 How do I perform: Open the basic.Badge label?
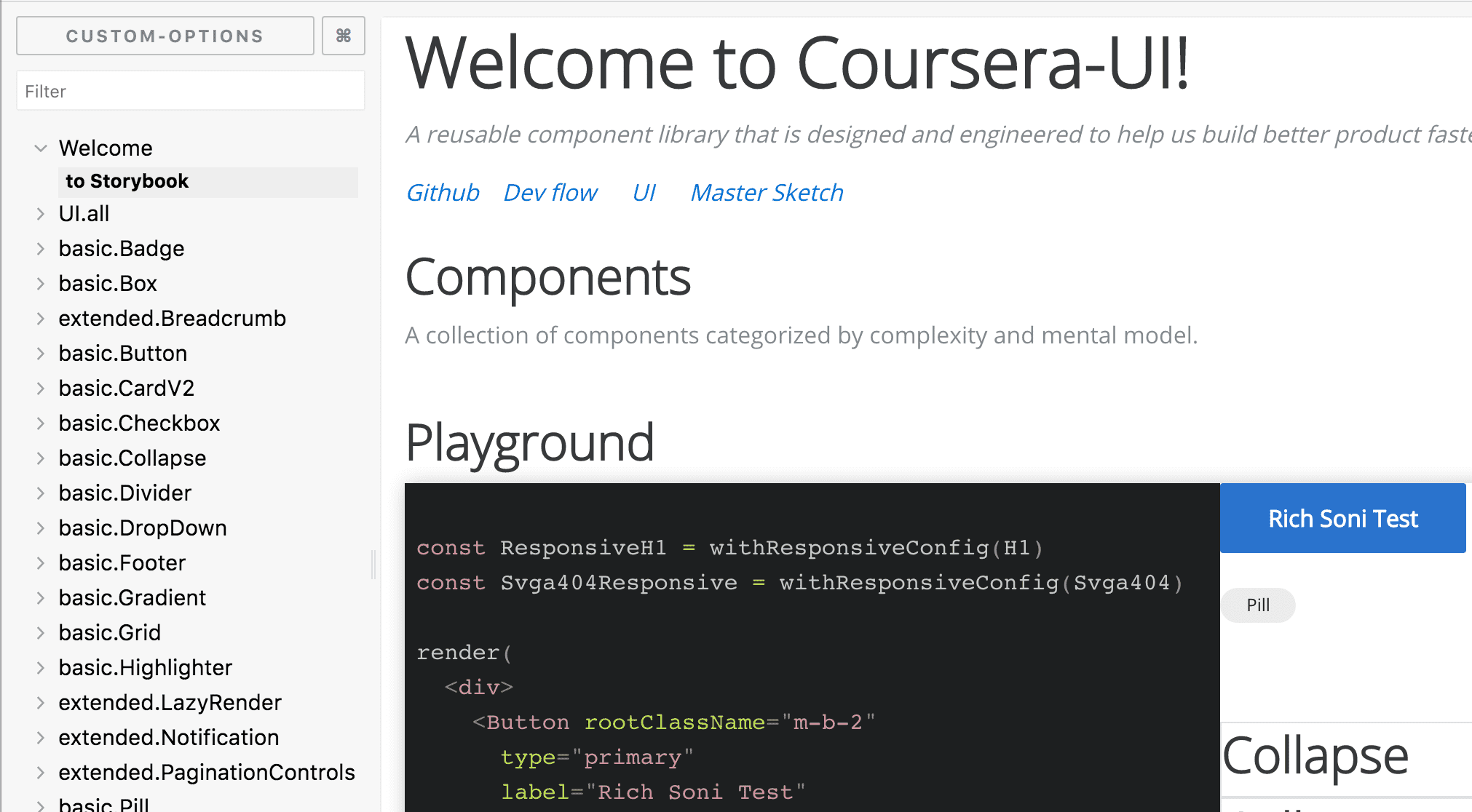(122, 249)
